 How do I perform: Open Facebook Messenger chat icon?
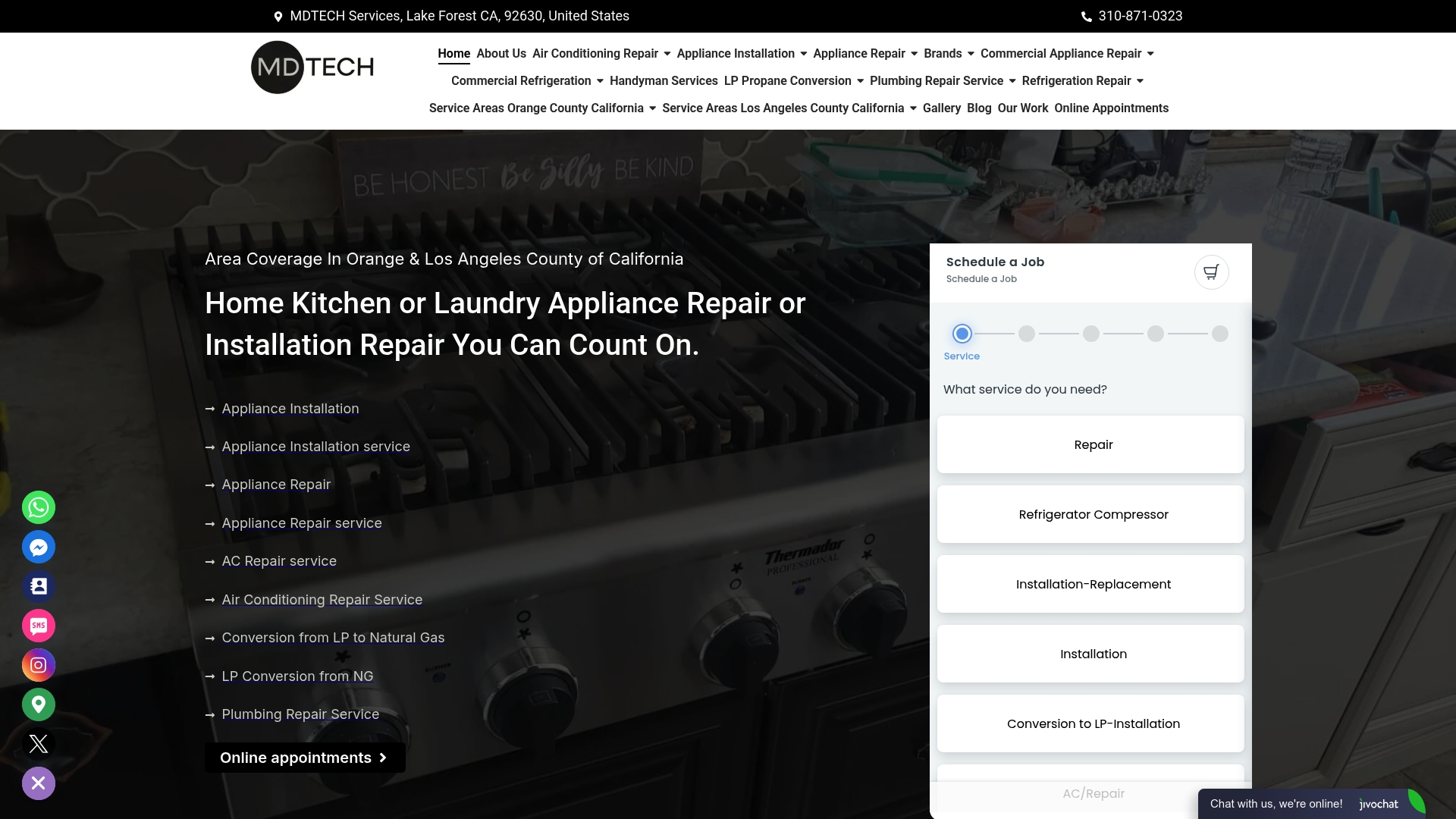point(38,547)
